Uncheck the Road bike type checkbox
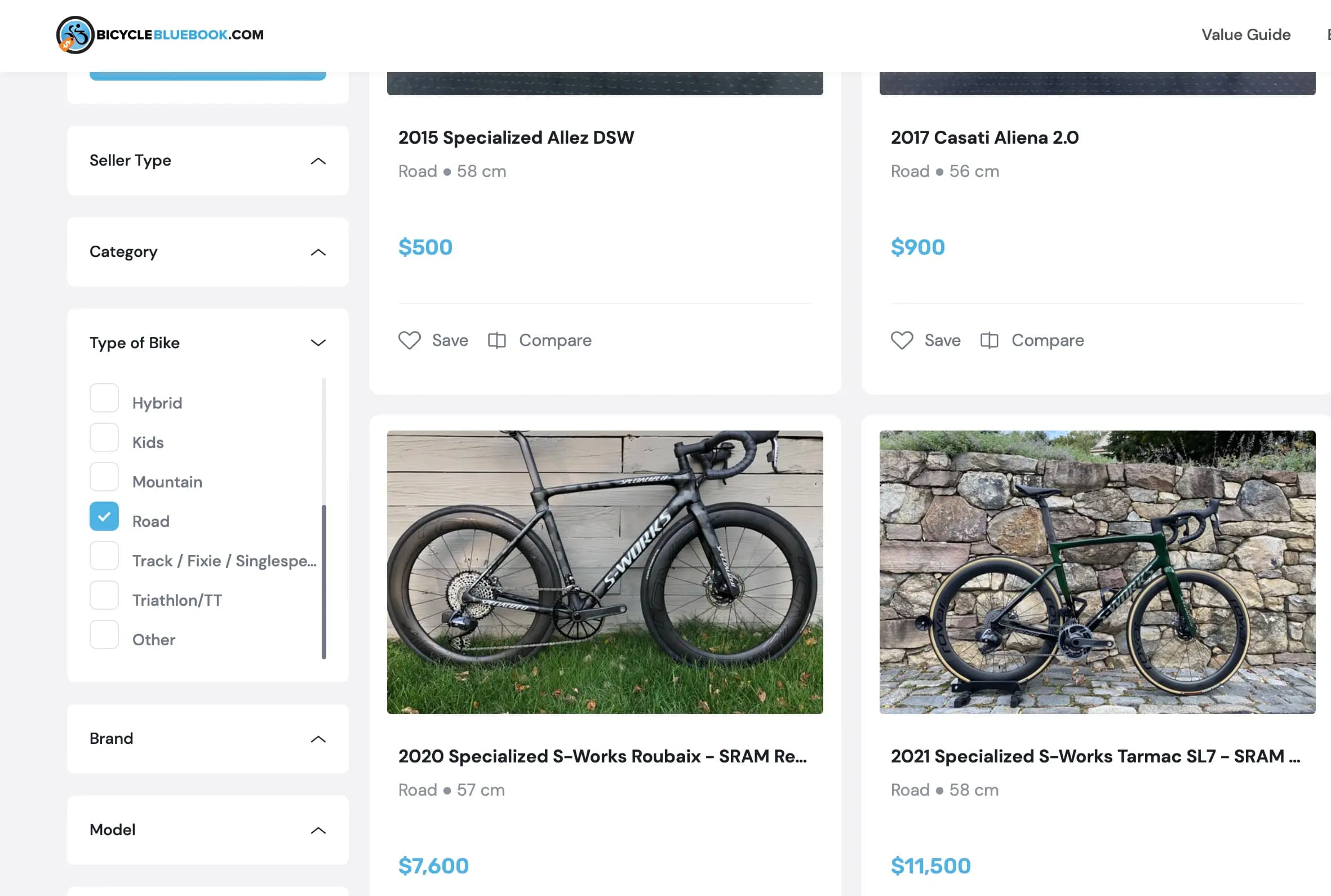The width and height of the screenshot is (1331, 896). (x=104, y=517)
